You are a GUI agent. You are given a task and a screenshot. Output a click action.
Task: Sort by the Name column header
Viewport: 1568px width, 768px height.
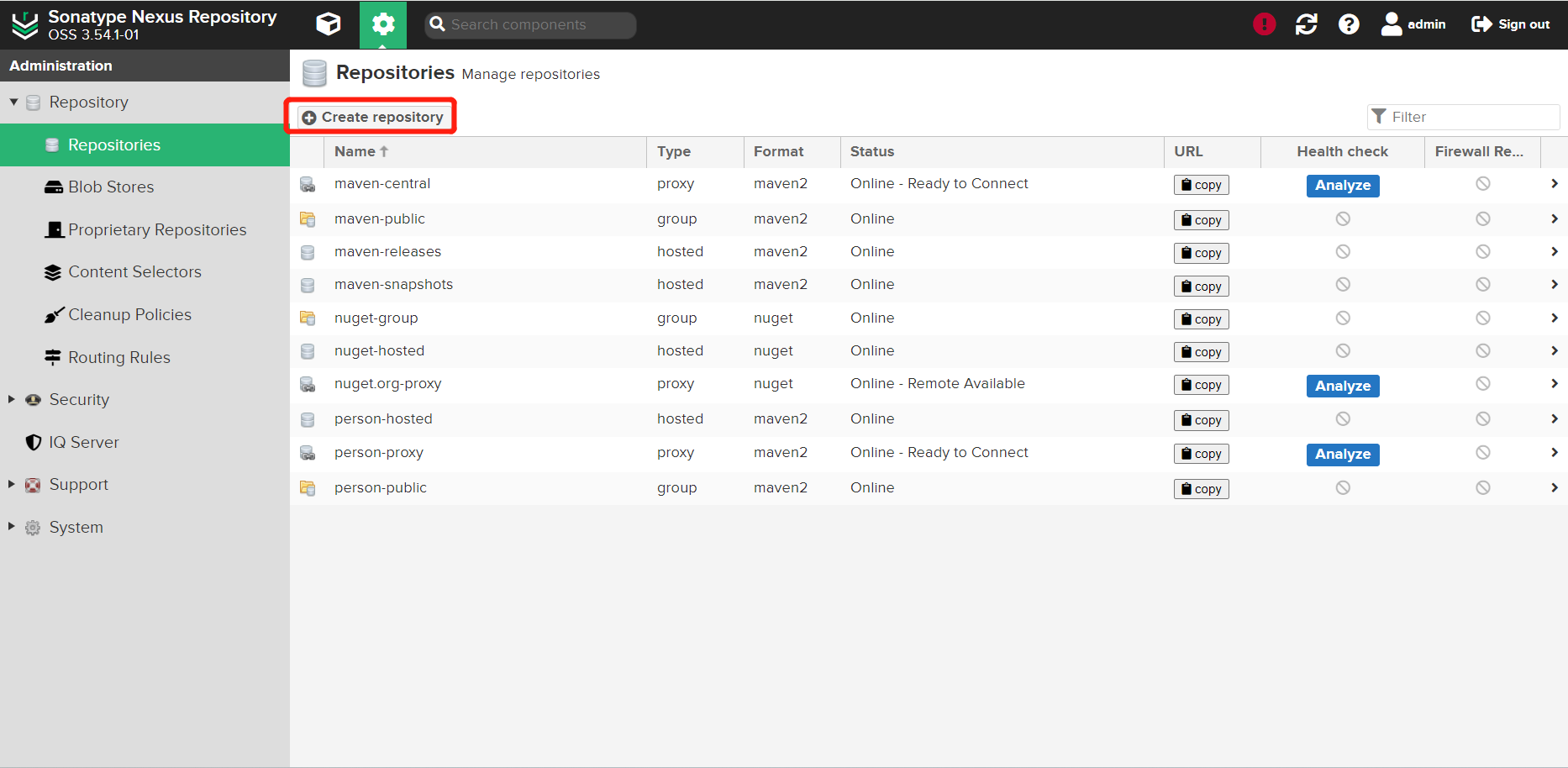pyautogui.click(x=485, y=151)
